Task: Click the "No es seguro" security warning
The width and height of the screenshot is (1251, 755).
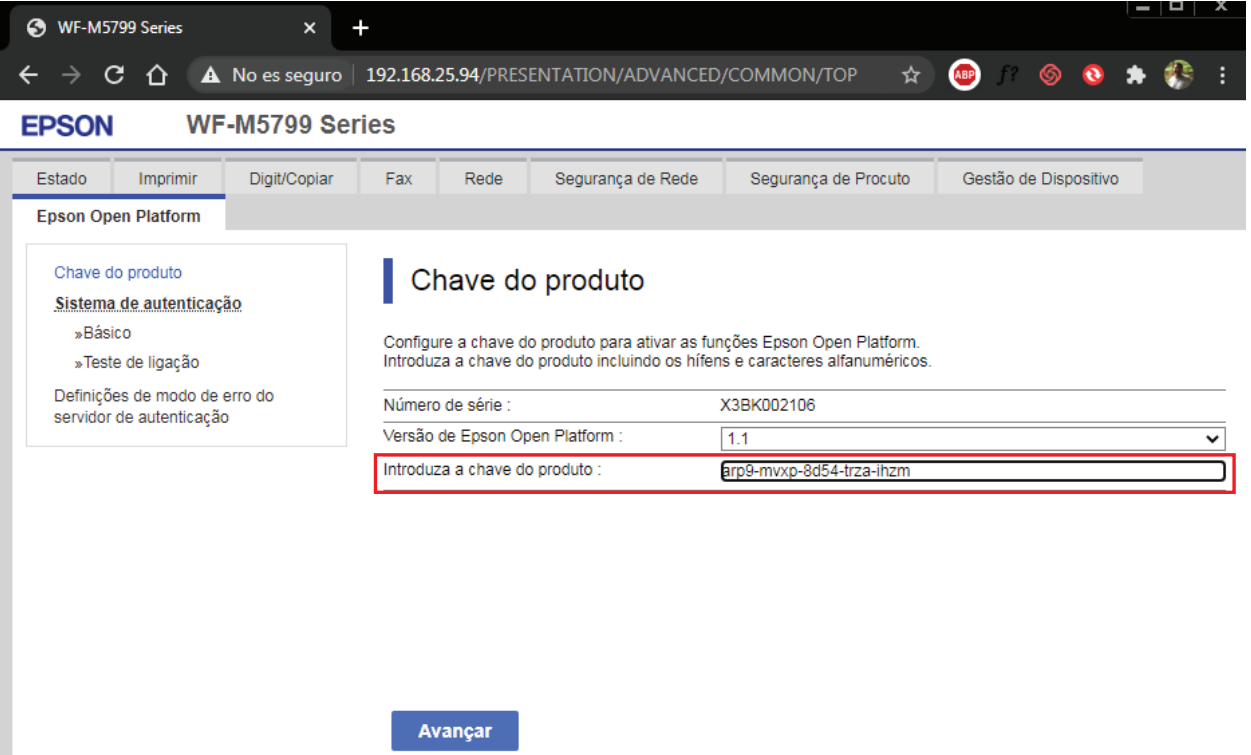Action: tap(271, 75)
